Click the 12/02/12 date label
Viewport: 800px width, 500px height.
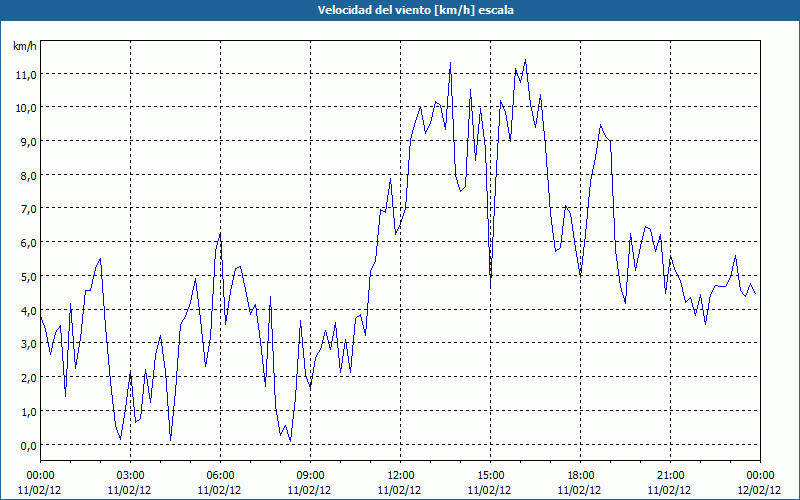(760, 491)
